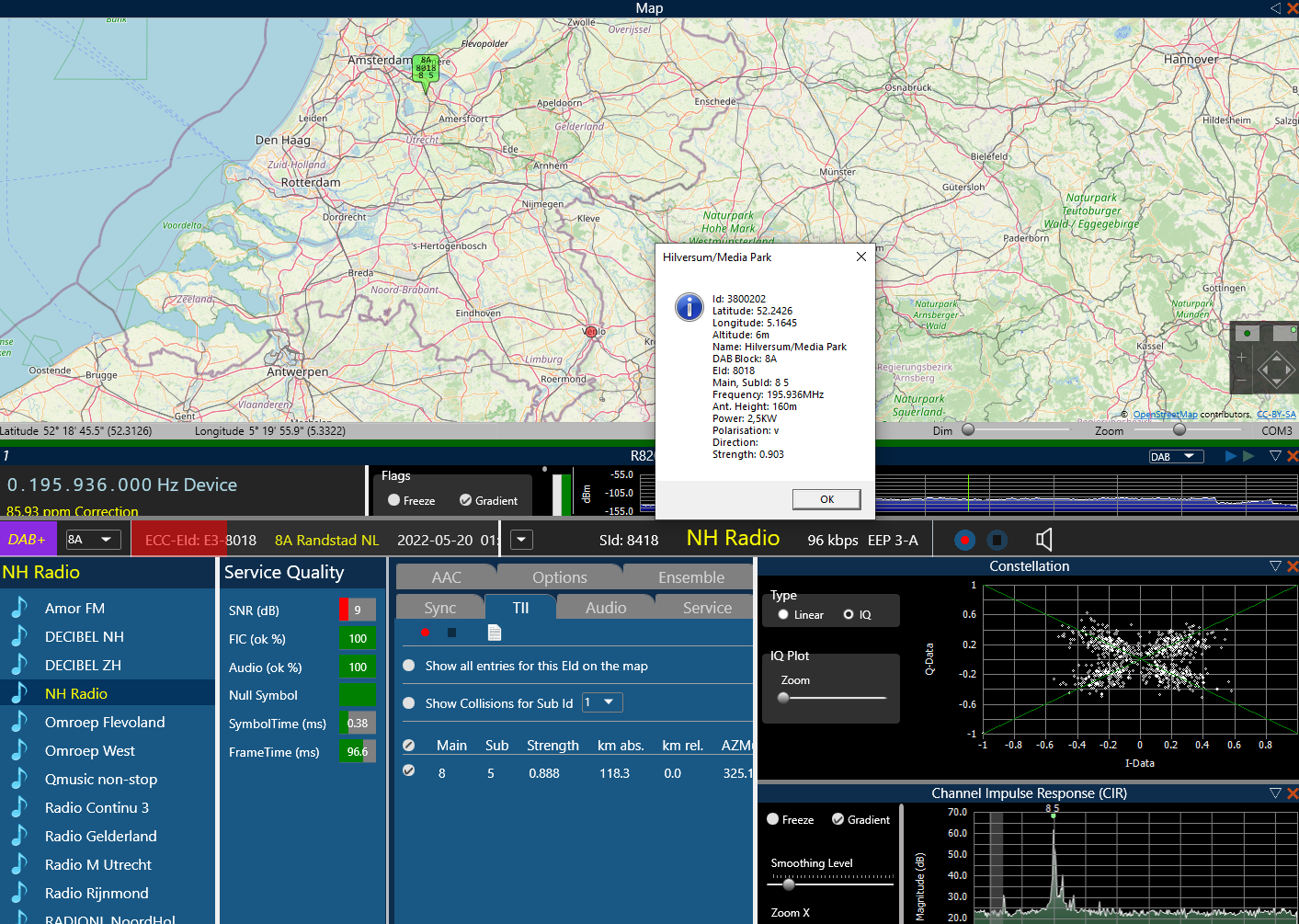Toggle CIR Gradient option
The height and width of the screenshot is (924, 1299).
[x=838, y=819]
